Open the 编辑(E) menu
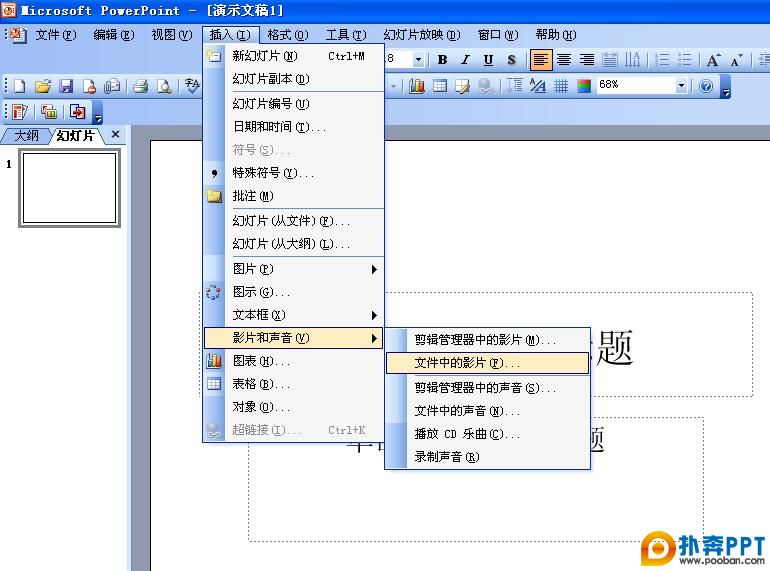The width and height of the screenshot is (770, 571). (x=113, y=35)
